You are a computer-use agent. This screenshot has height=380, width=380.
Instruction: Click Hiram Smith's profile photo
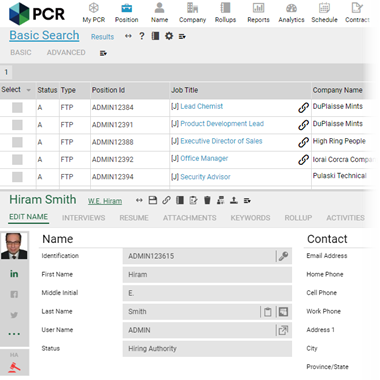[14, 246]
